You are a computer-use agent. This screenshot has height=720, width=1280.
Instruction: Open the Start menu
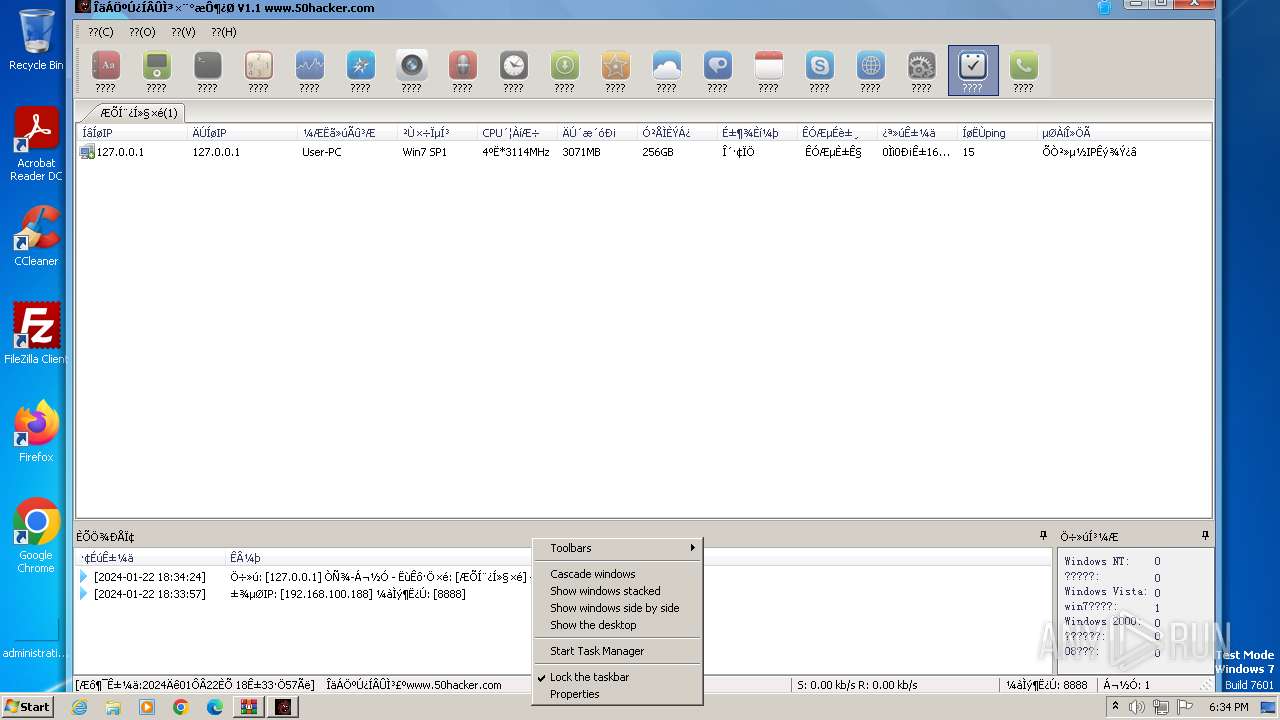(27, 707)
